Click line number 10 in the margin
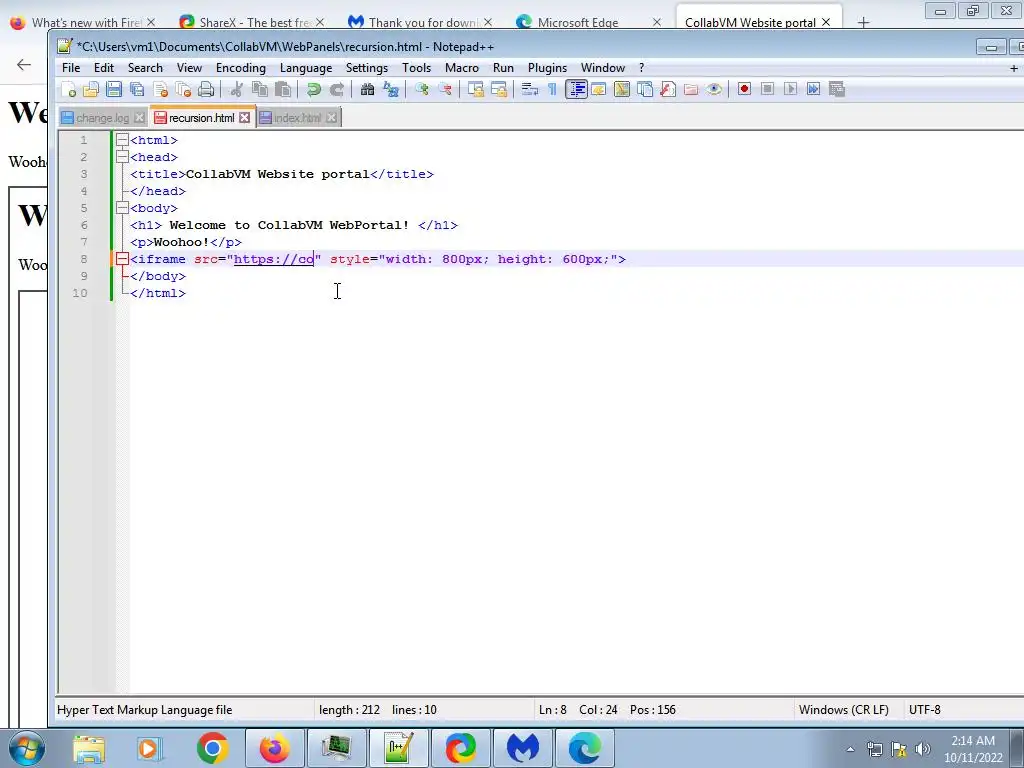Image resolution: width=1024 pixels, height=768 pixels. point(80,293)
